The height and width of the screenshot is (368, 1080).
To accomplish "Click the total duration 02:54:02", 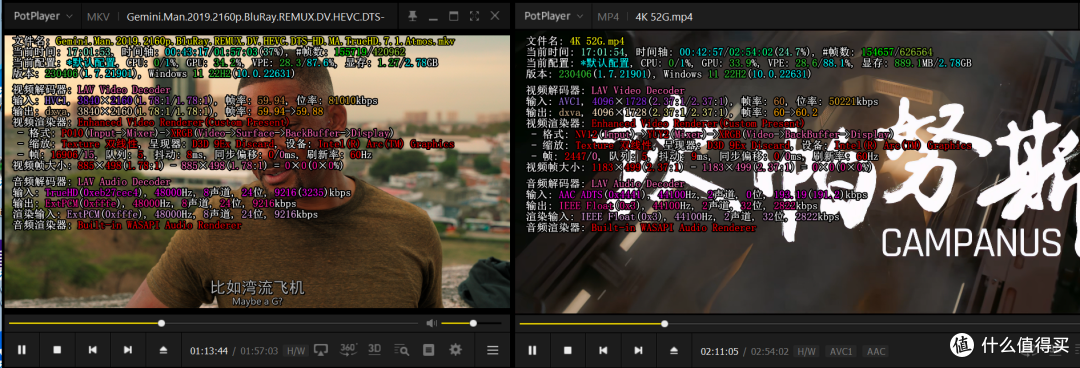I will tap(769, 351).
